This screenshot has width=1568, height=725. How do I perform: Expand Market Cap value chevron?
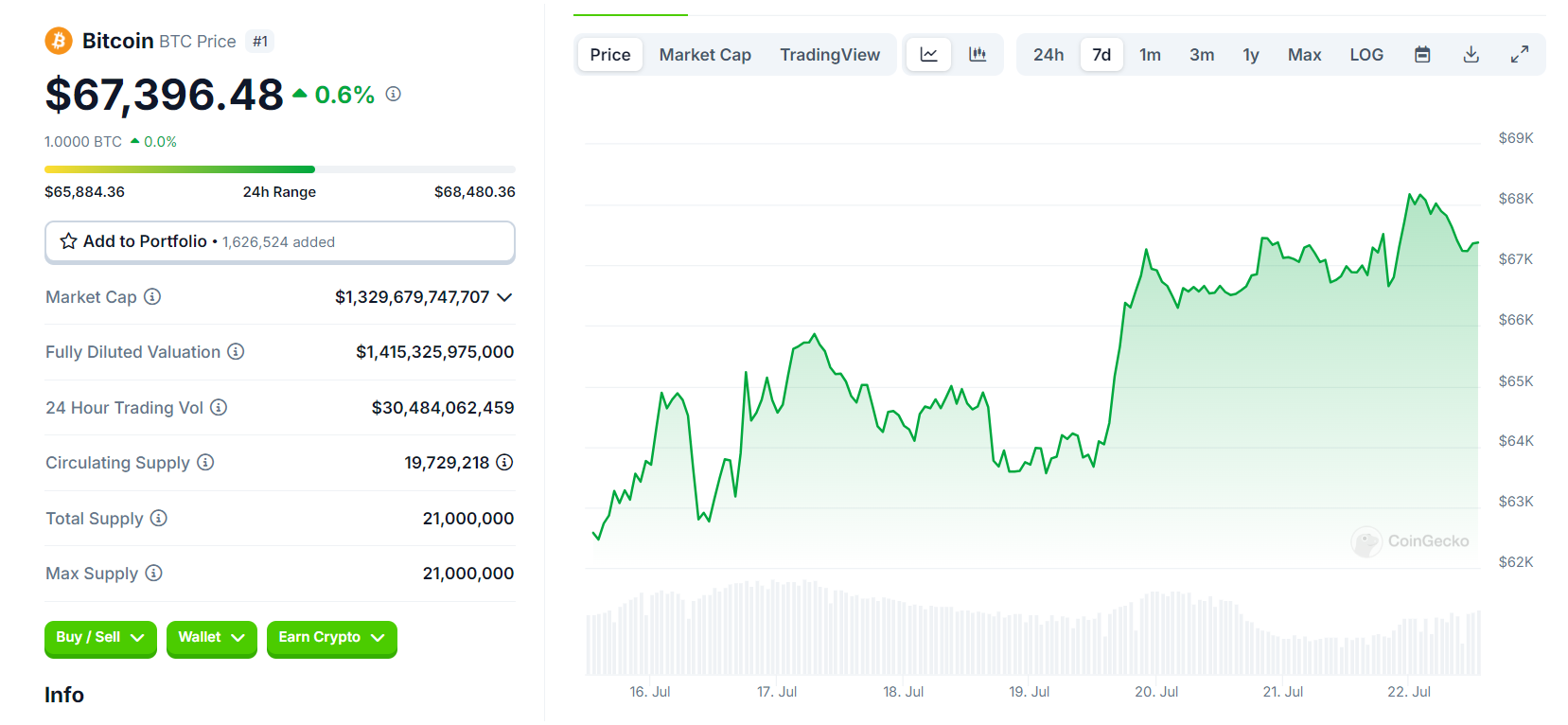pyautogui.click(x=504, y=297)
